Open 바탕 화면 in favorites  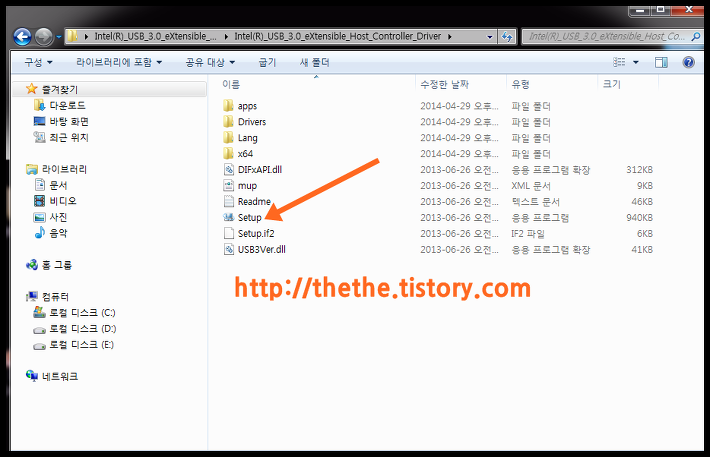coord(69,121)
